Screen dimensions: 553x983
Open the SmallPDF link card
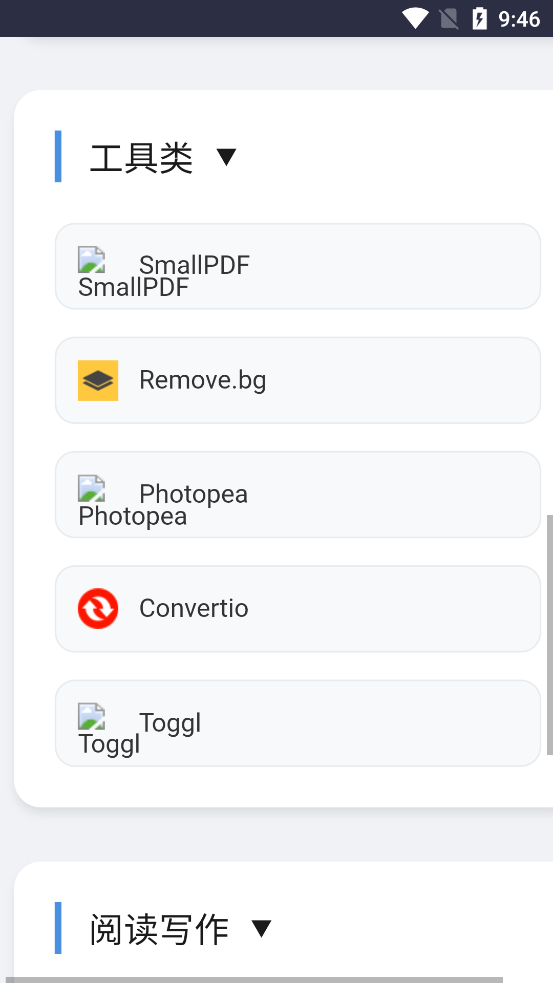pyautogui.click(x=298, y=266)
